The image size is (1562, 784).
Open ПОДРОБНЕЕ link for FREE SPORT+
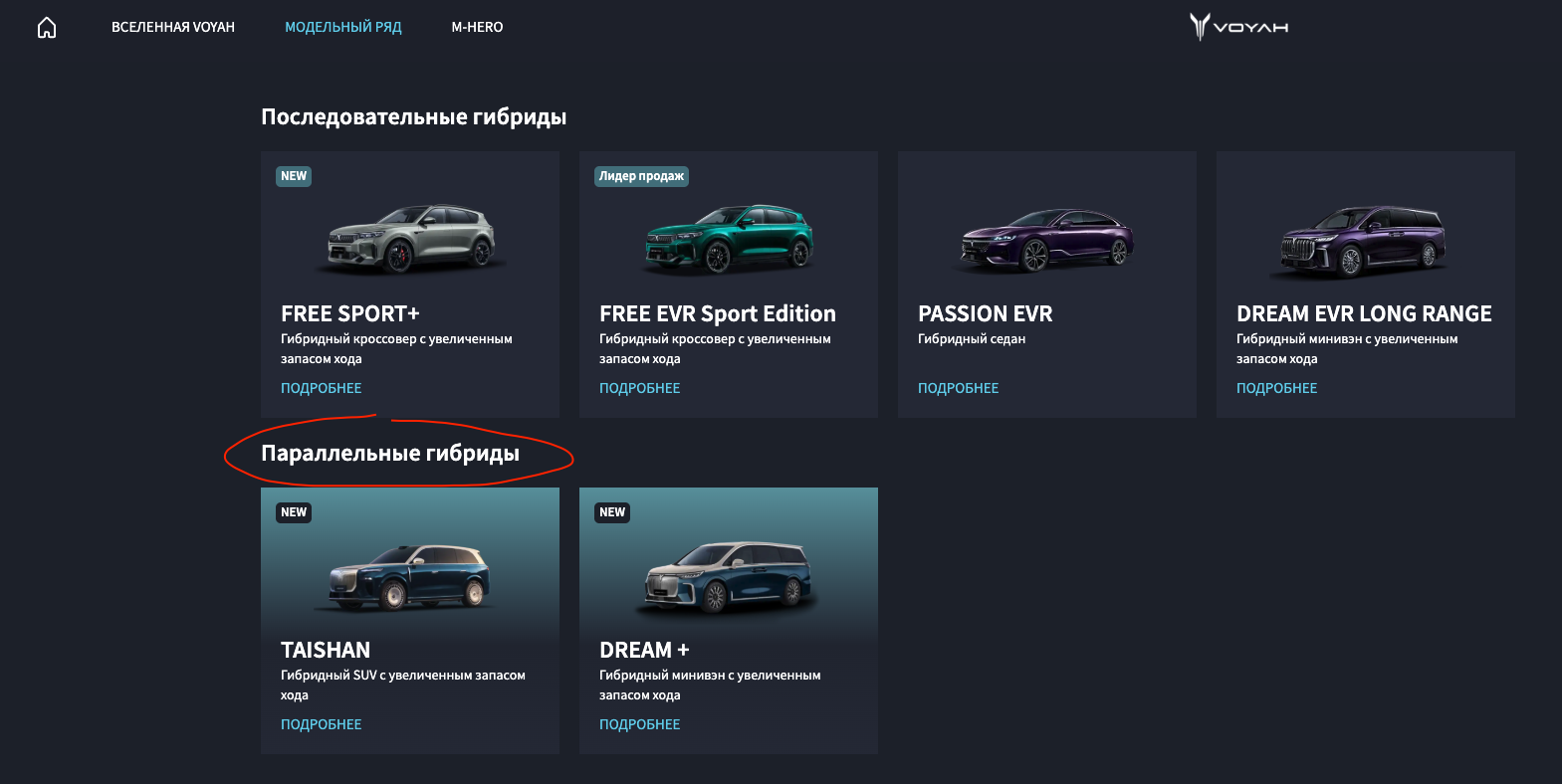pos(321,388)
